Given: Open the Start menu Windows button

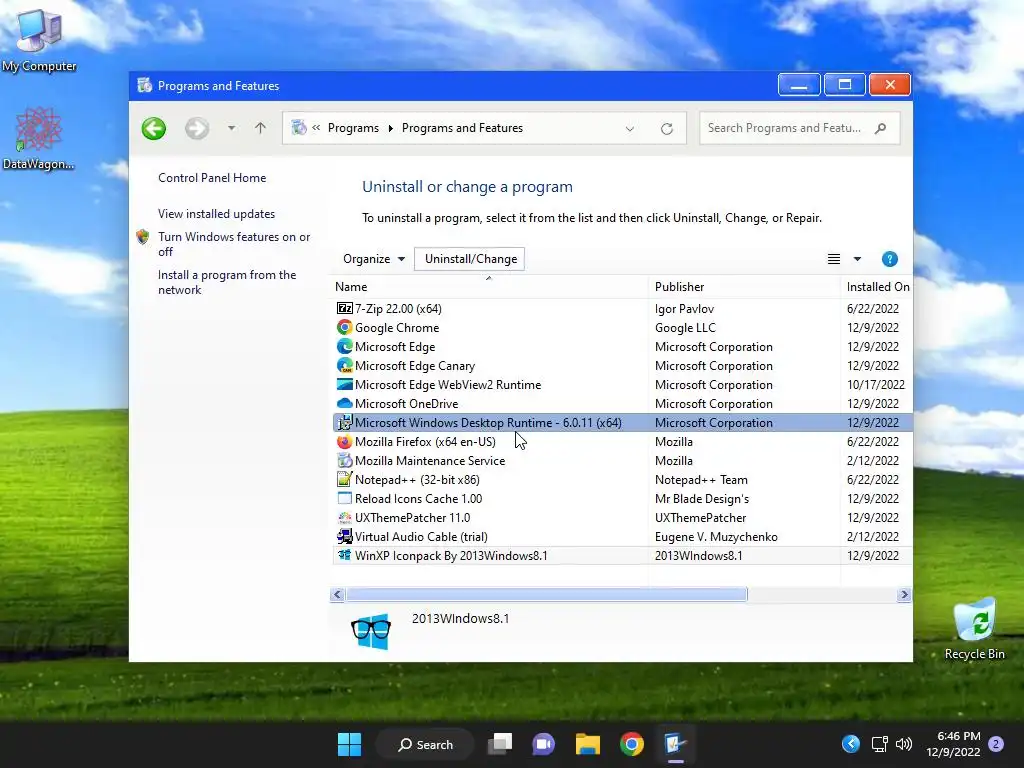Looking at the screenshot, I should (349, 744).
